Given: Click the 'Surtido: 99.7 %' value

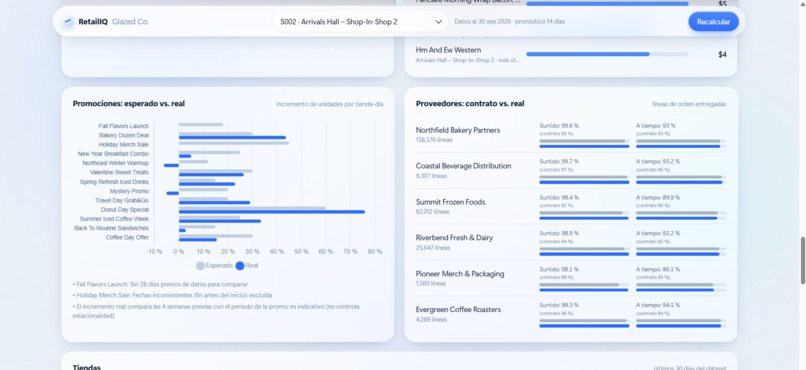Looking at the screenshot, I should coord(559,161).
